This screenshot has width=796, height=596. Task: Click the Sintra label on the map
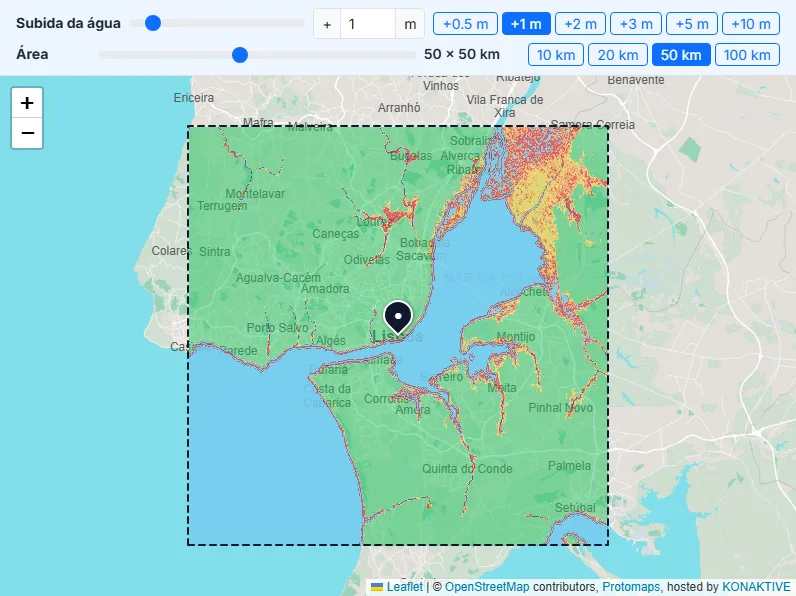coord(214,251)
